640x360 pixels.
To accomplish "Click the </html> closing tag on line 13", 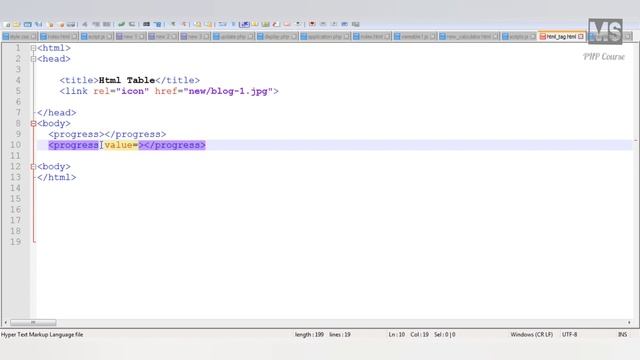I will [56, 177].
